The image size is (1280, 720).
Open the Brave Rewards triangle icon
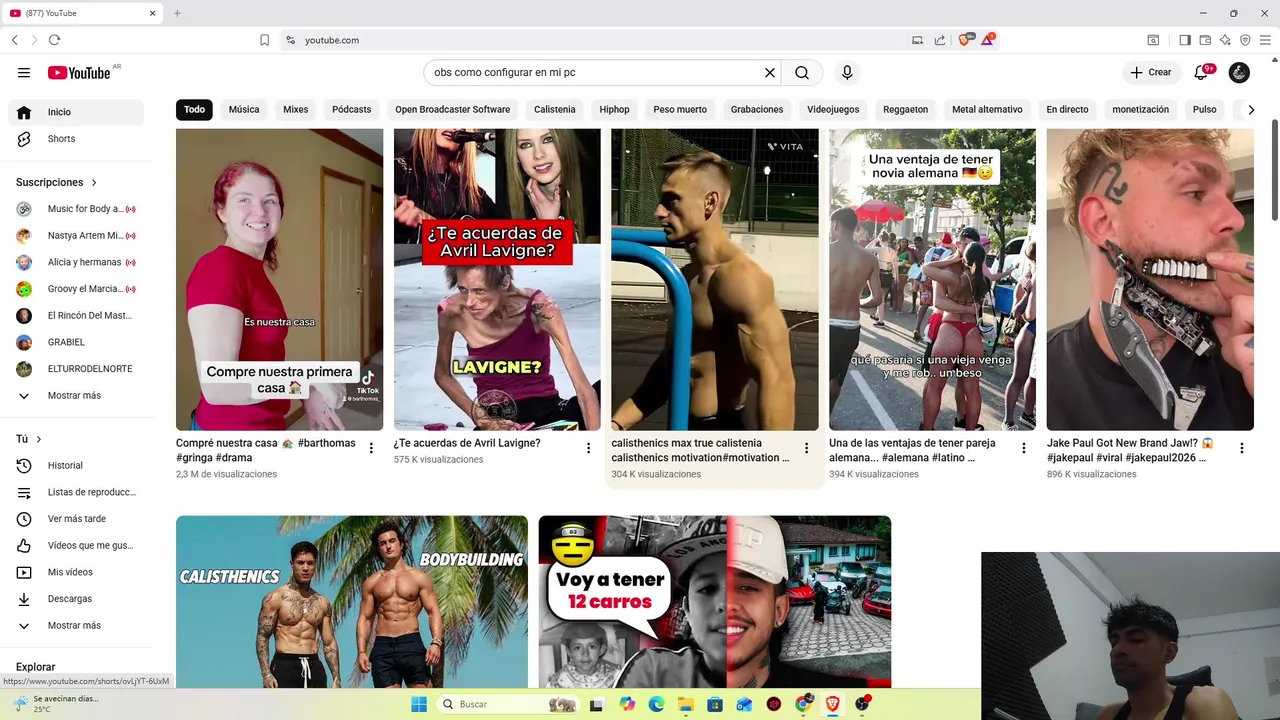[x=988, y=40]
